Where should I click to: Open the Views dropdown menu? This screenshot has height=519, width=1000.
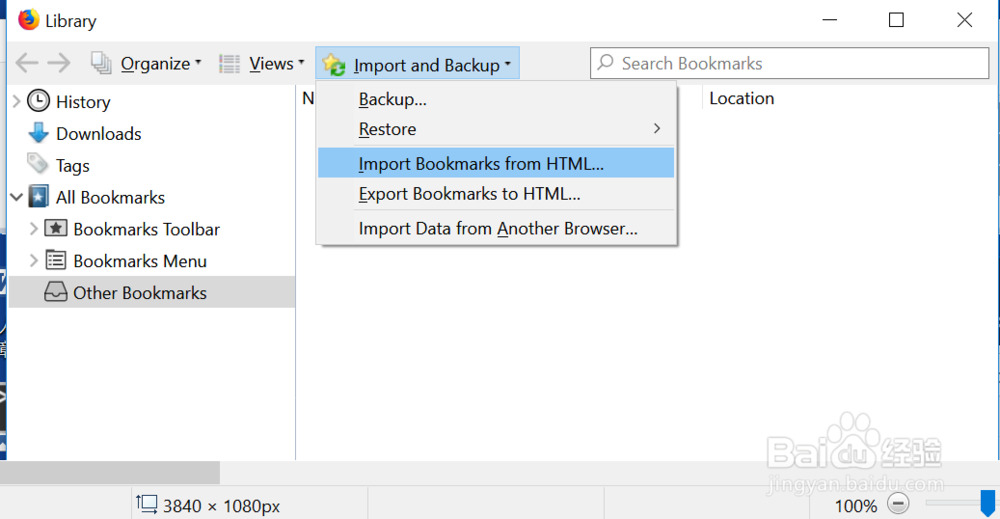coord(262,63)
